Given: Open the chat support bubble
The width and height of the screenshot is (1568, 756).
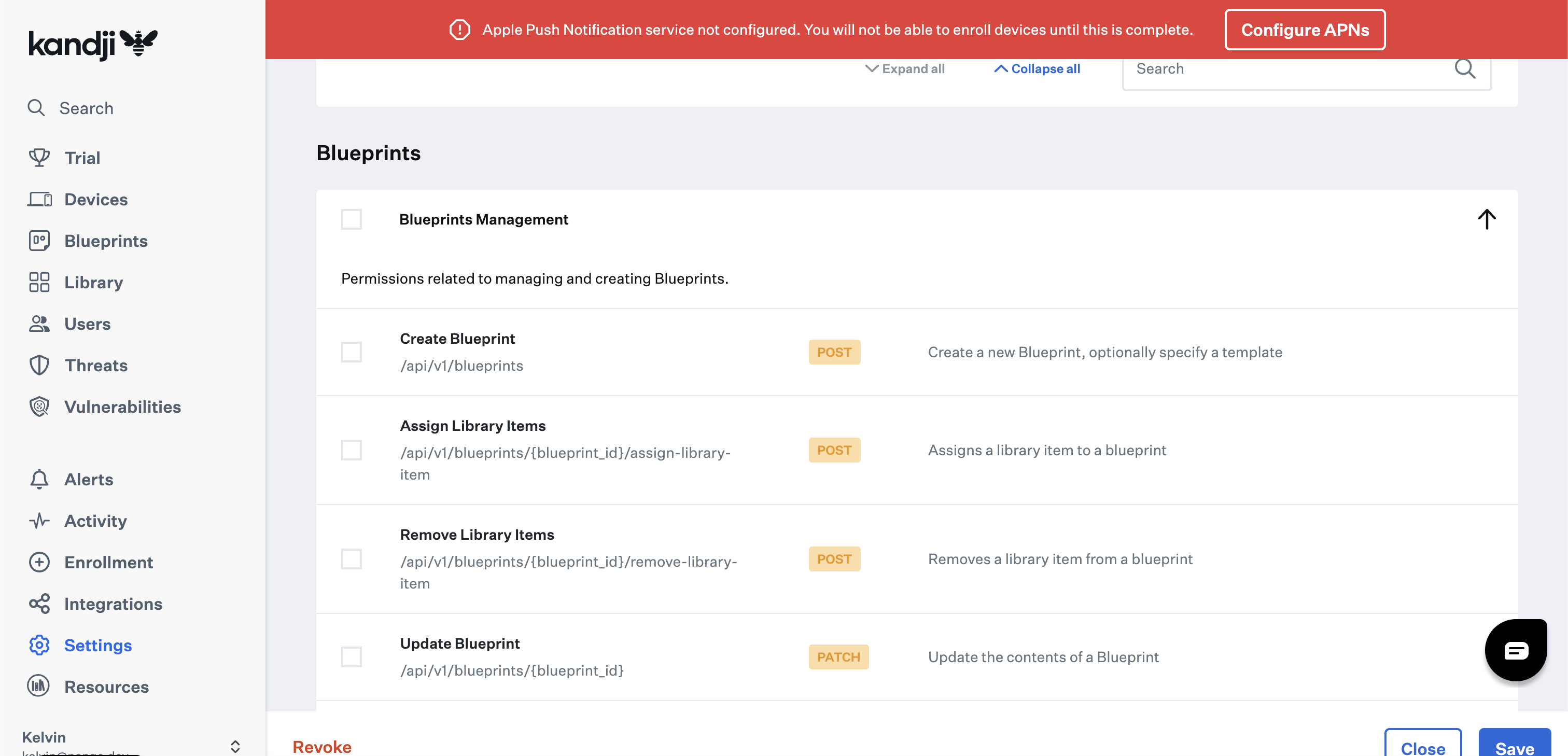Looking at the screenshot, I should pyautogui.click(x=1515, y=650).
